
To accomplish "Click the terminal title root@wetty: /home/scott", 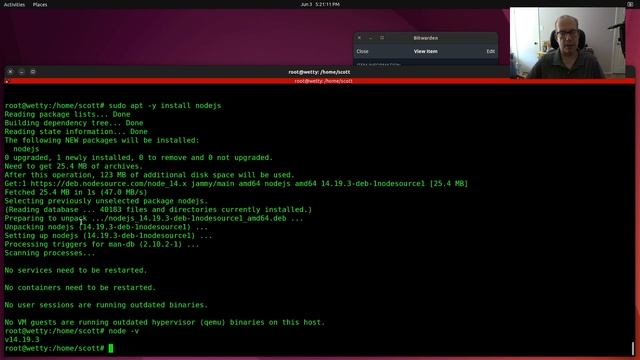I will (319, 72).
